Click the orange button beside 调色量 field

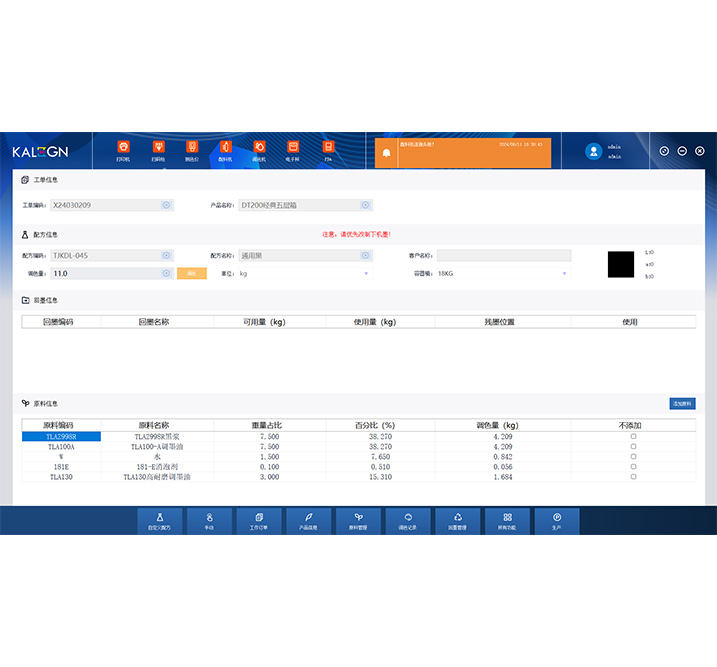[x=192, y=273]
